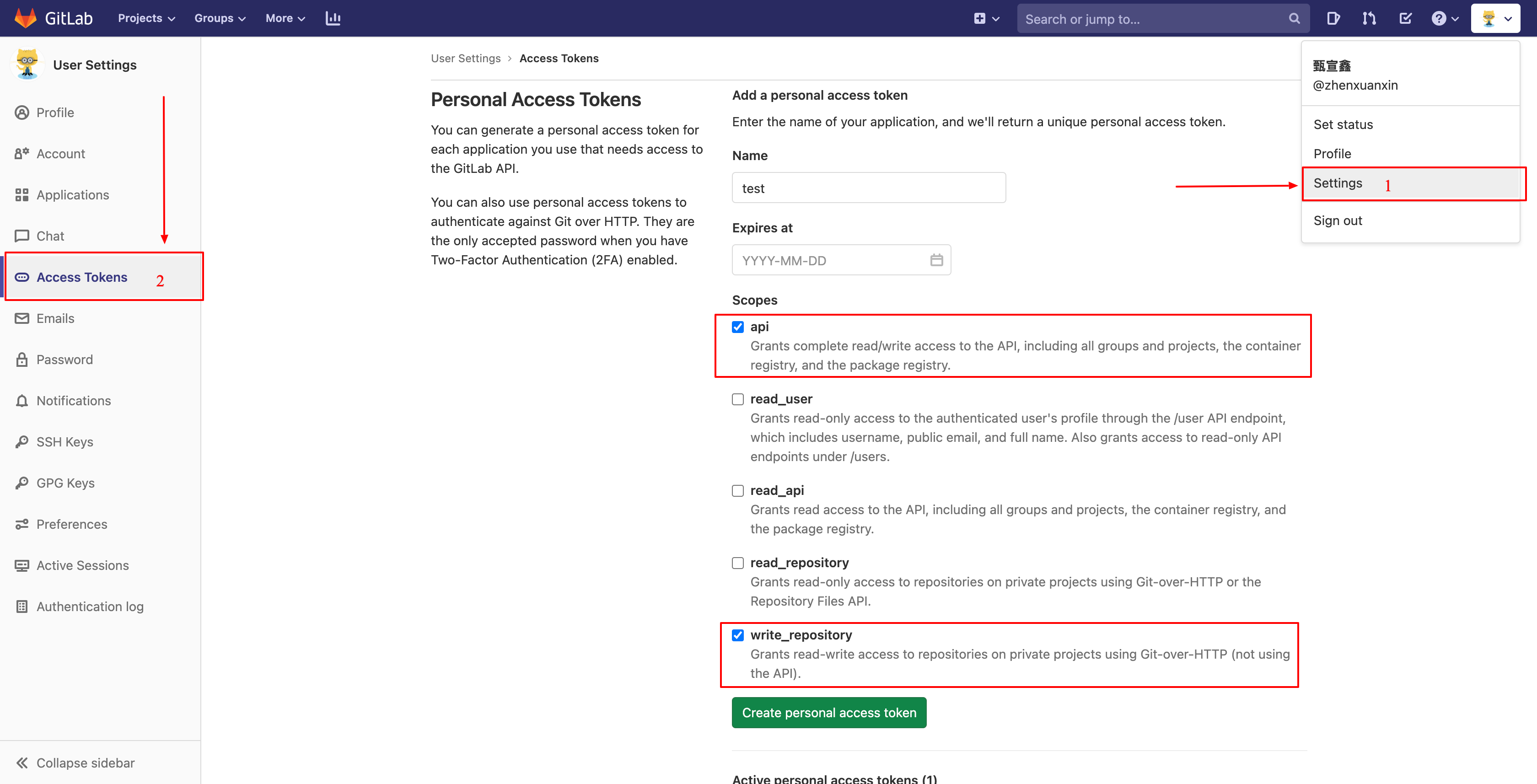The image size is (1537, 784).
Task: Click the calendar icon in Expires at field
Action: pos(936,260)
